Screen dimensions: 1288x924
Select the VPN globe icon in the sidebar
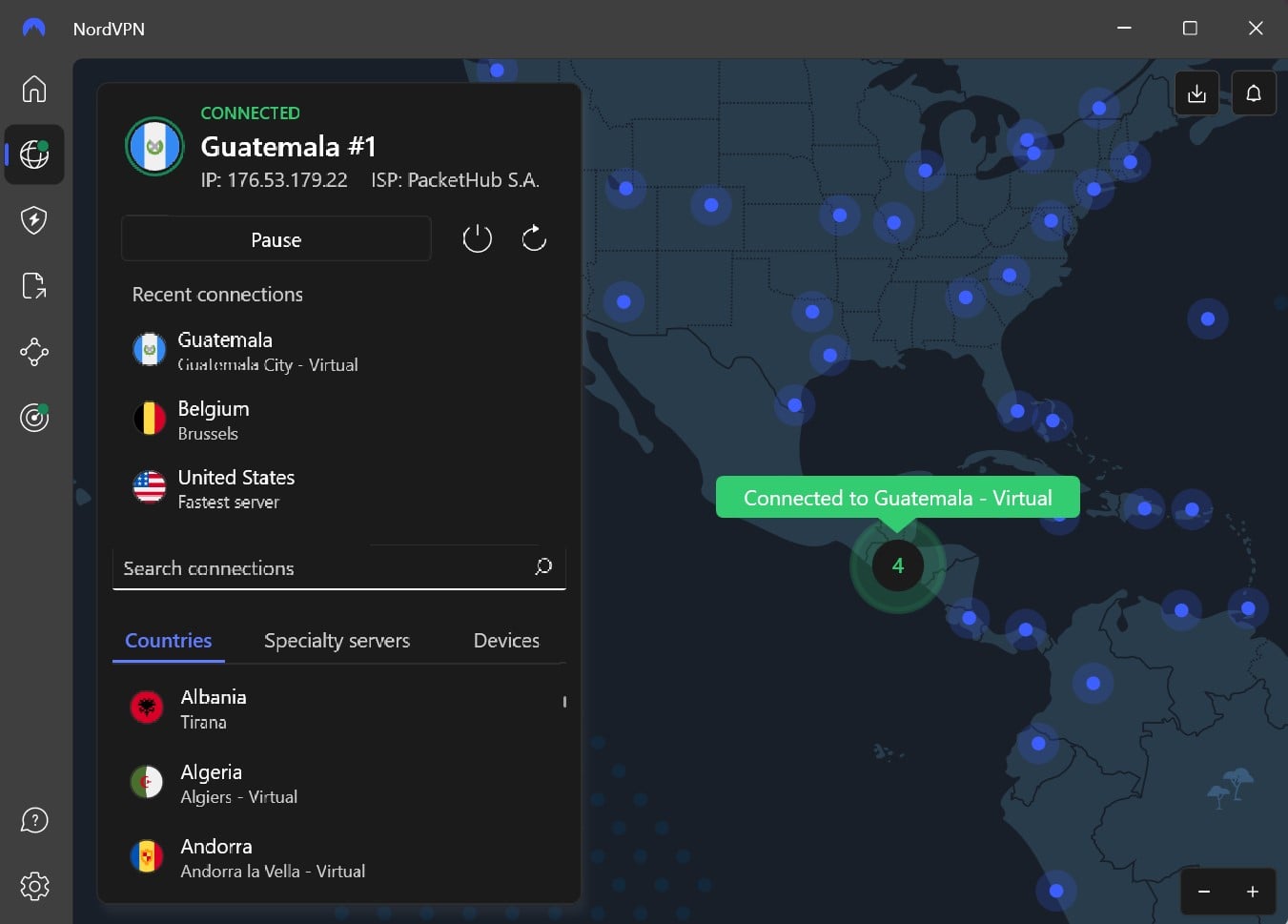tap(33, 154)
